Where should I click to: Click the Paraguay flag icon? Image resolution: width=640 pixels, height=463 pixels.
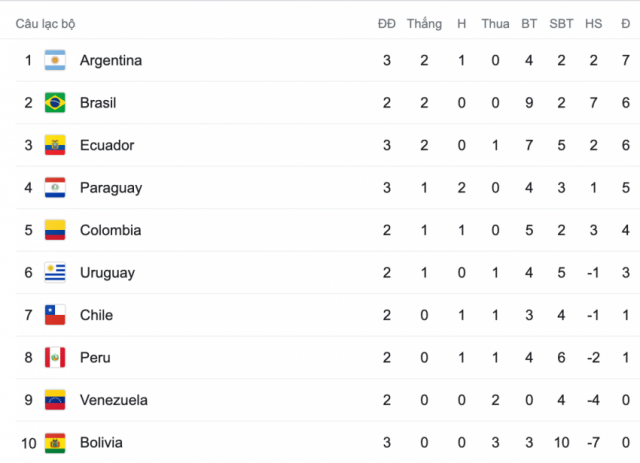(x=55, y=187)
